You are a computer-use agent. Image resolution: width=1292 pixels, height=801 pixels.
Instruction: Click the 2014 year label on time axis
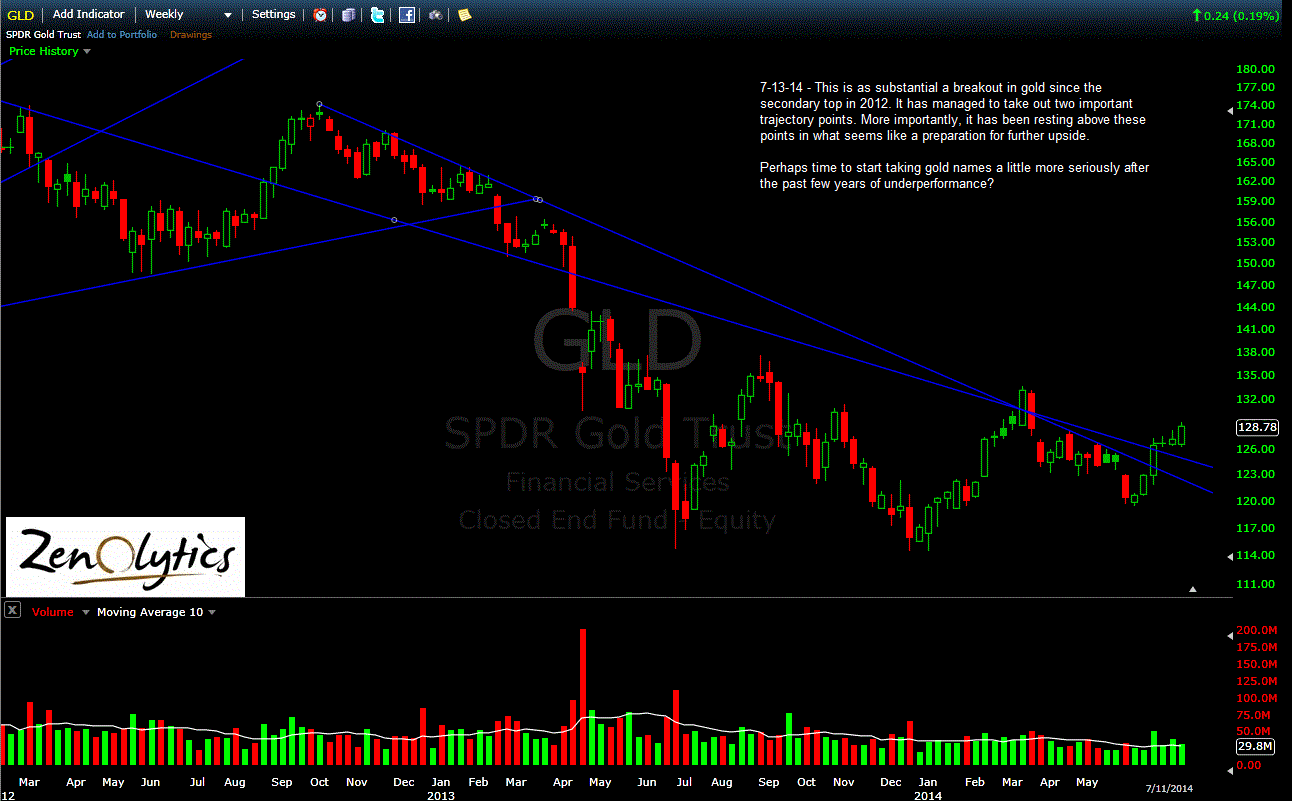coord(928,796)
